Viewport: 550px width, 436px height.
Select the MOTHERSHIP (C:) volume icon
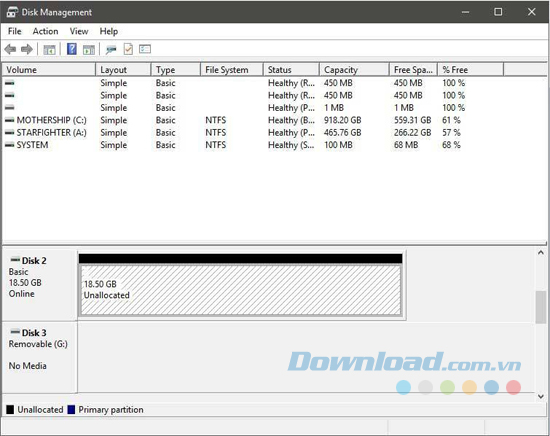(10, 120)
